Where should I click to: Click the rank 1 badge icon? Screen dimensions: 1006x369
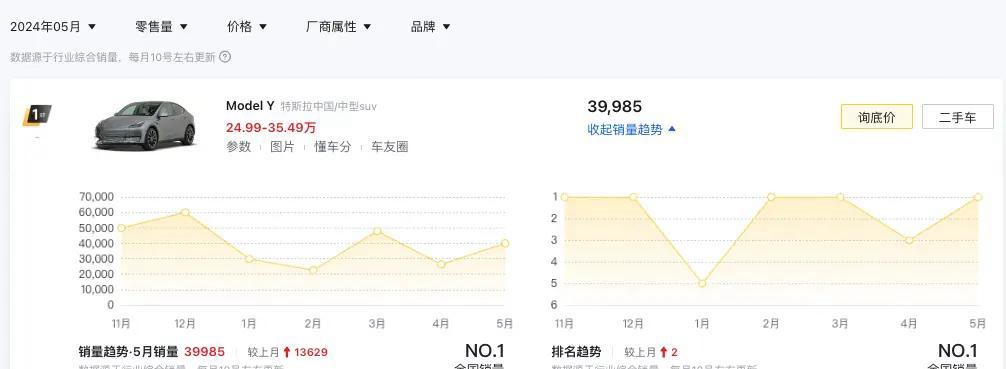tap(37, 115)
